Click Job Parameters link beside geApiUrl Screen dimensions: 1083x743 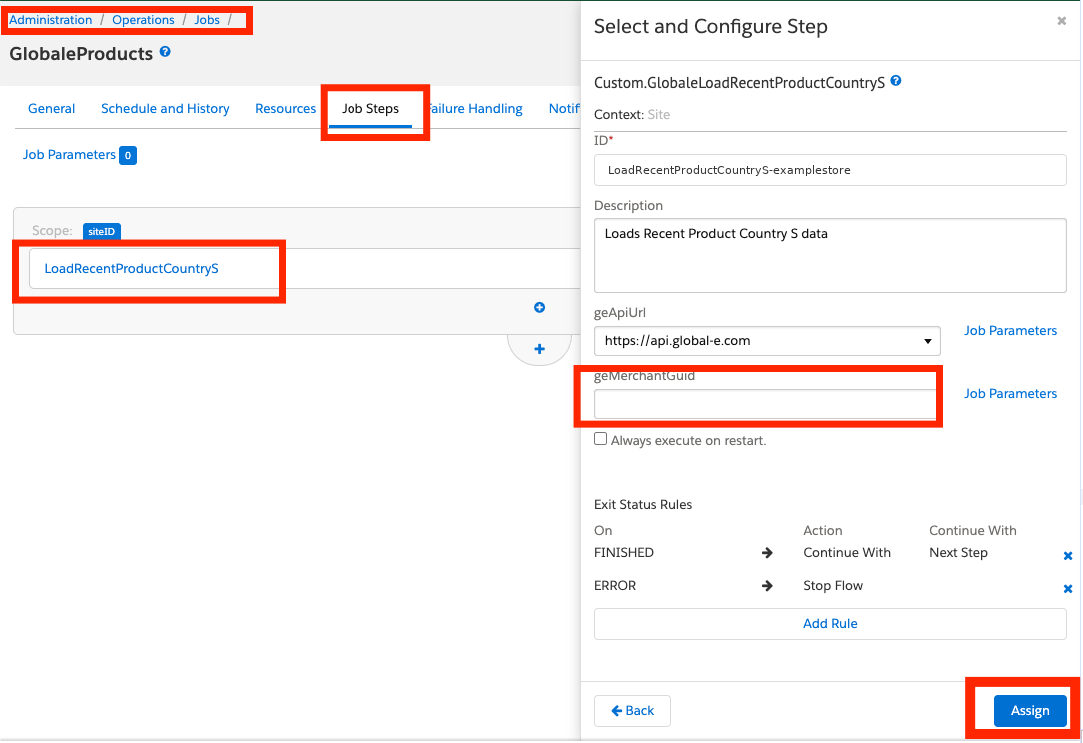click(x=1010, y=331)
